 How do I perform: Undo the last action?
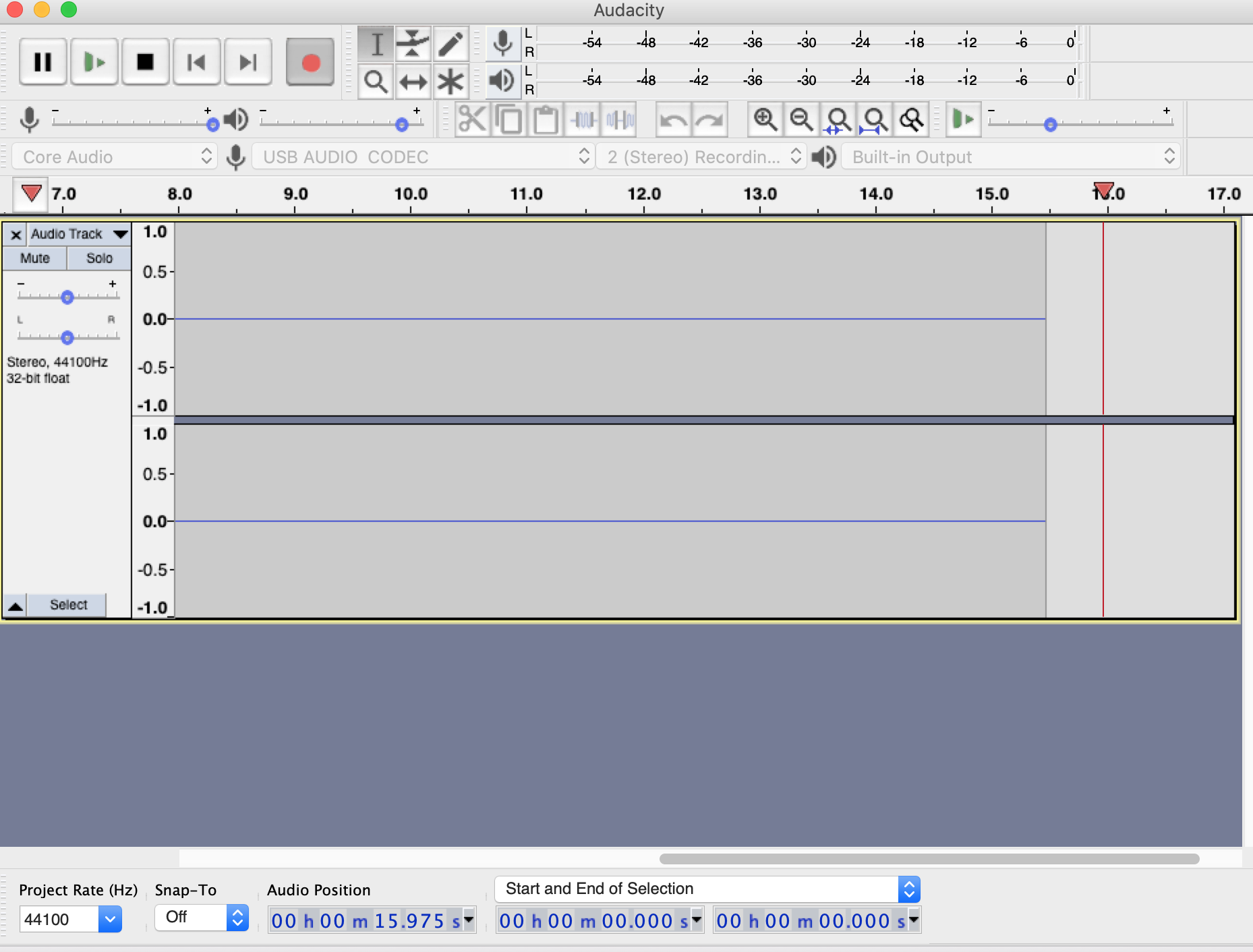pos(674,120)
